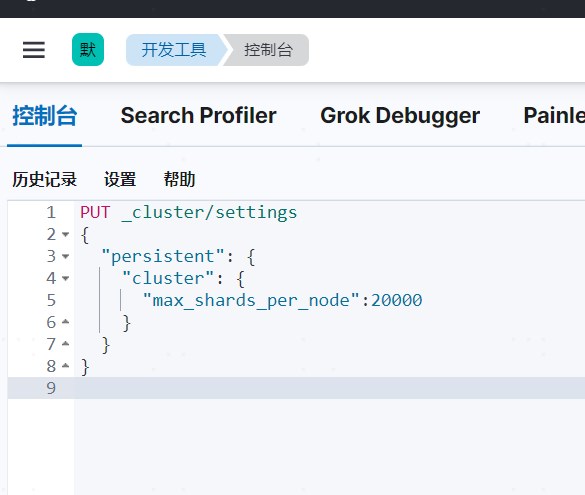The image size is (585, 495).
Task: Open the Painless tab
Action: pos(554,116)
